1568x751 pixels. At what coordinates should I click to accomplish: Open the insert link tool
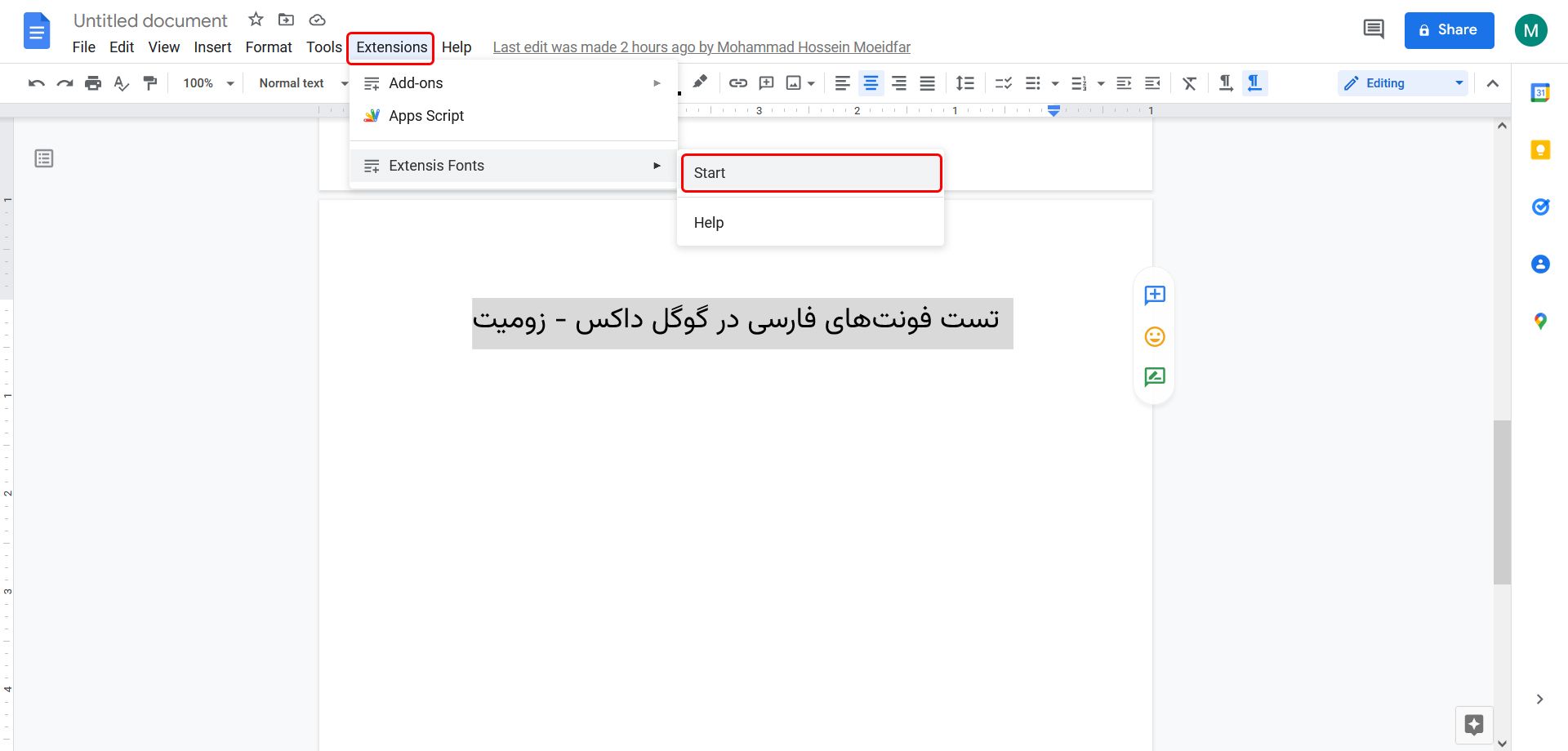(x=738, y=82)
